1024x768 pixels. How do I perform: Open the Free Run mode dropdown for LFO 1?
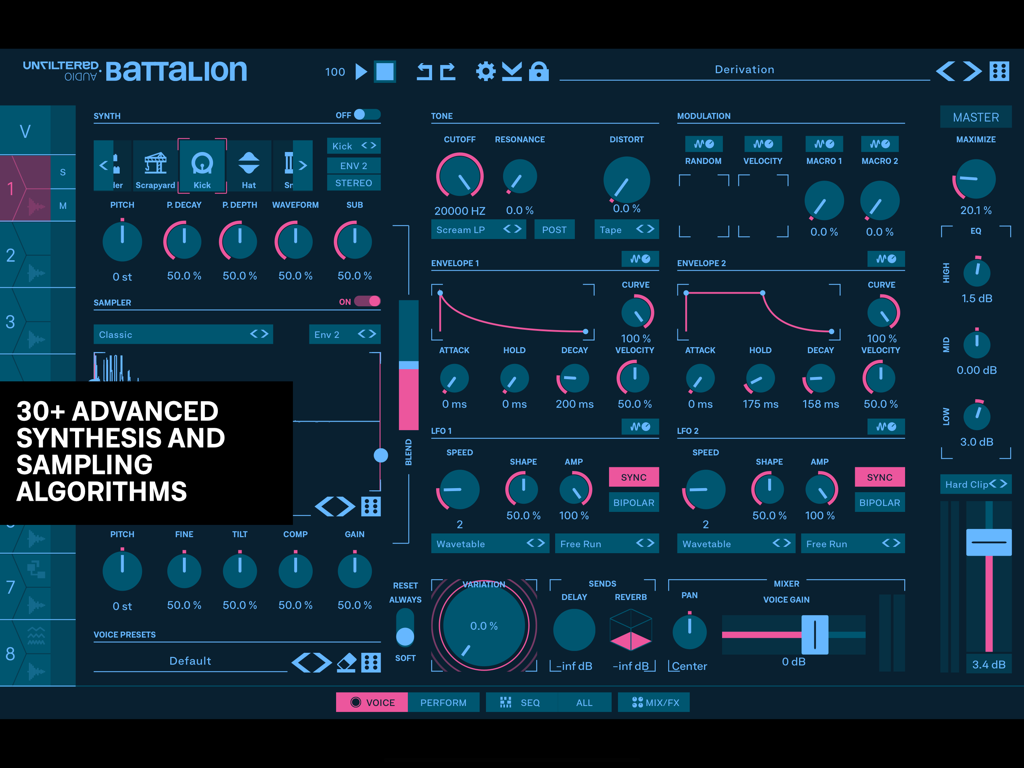pos(607,543)
